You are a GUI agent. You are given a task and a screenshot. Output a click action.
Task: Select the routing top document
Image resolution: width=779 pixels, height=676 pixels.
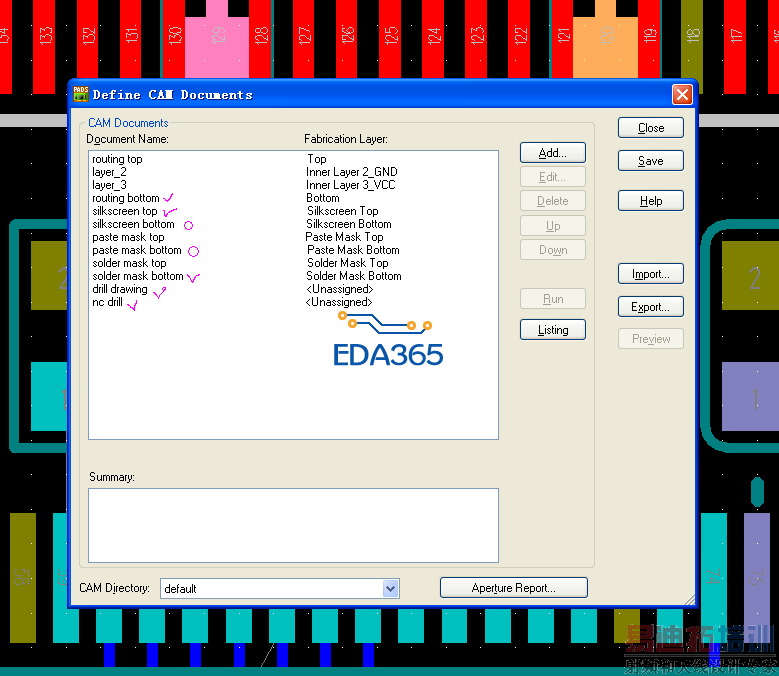tap(117, 159)
